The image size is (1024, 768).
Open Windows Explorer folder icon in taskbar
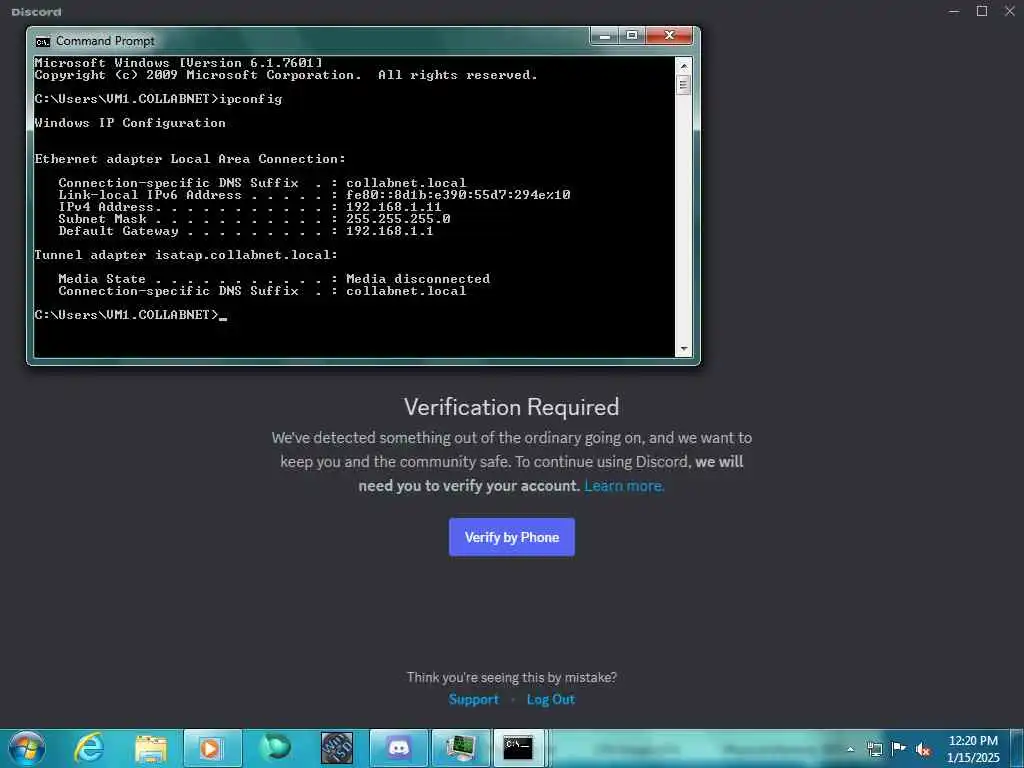coord(151,748)
